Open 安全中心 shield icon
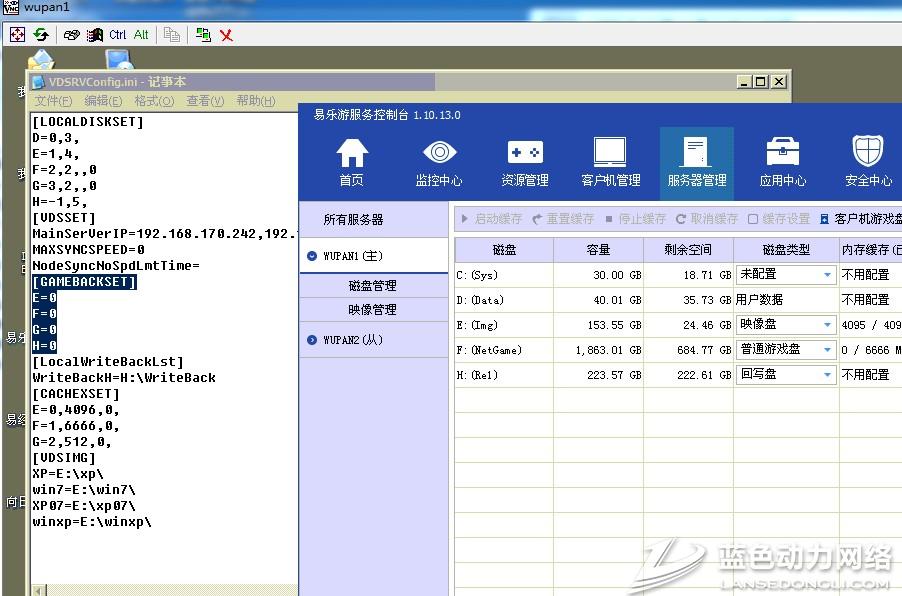Image resolution: width=902 pixels, height=596 pixels. pos(867,162)
